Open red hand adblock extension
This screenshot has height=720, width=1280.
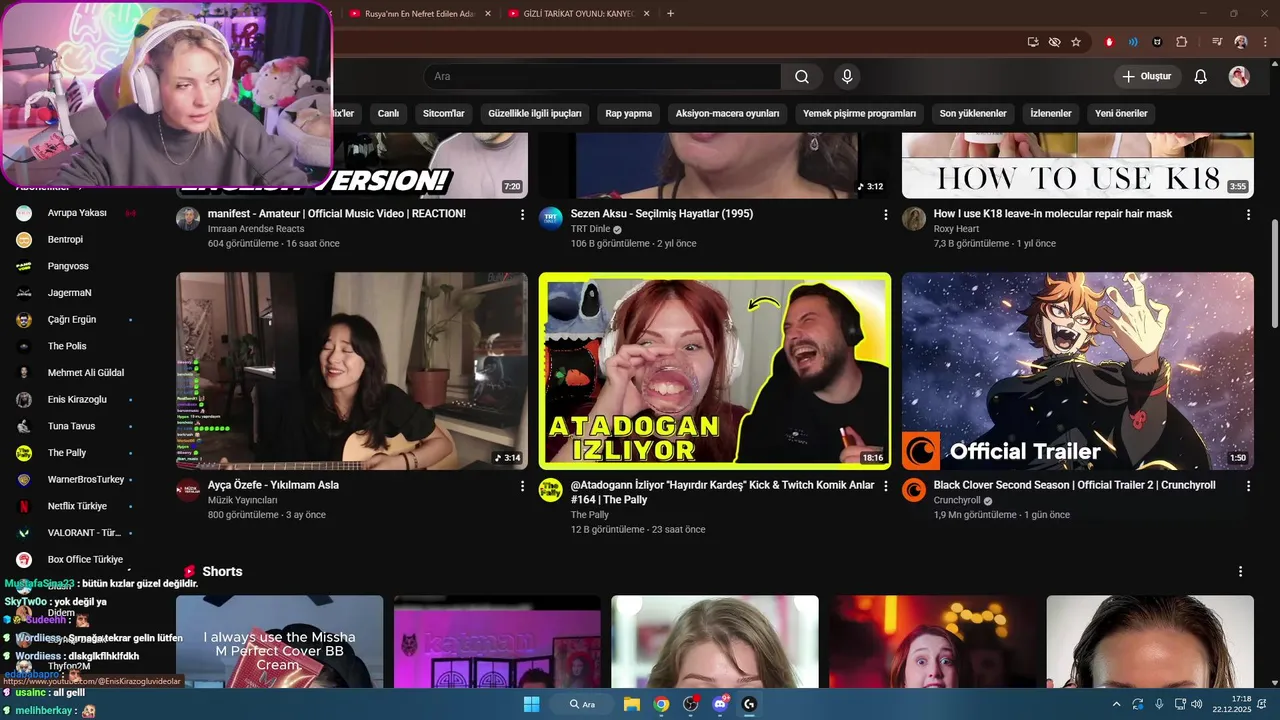tap(1109, 42)
